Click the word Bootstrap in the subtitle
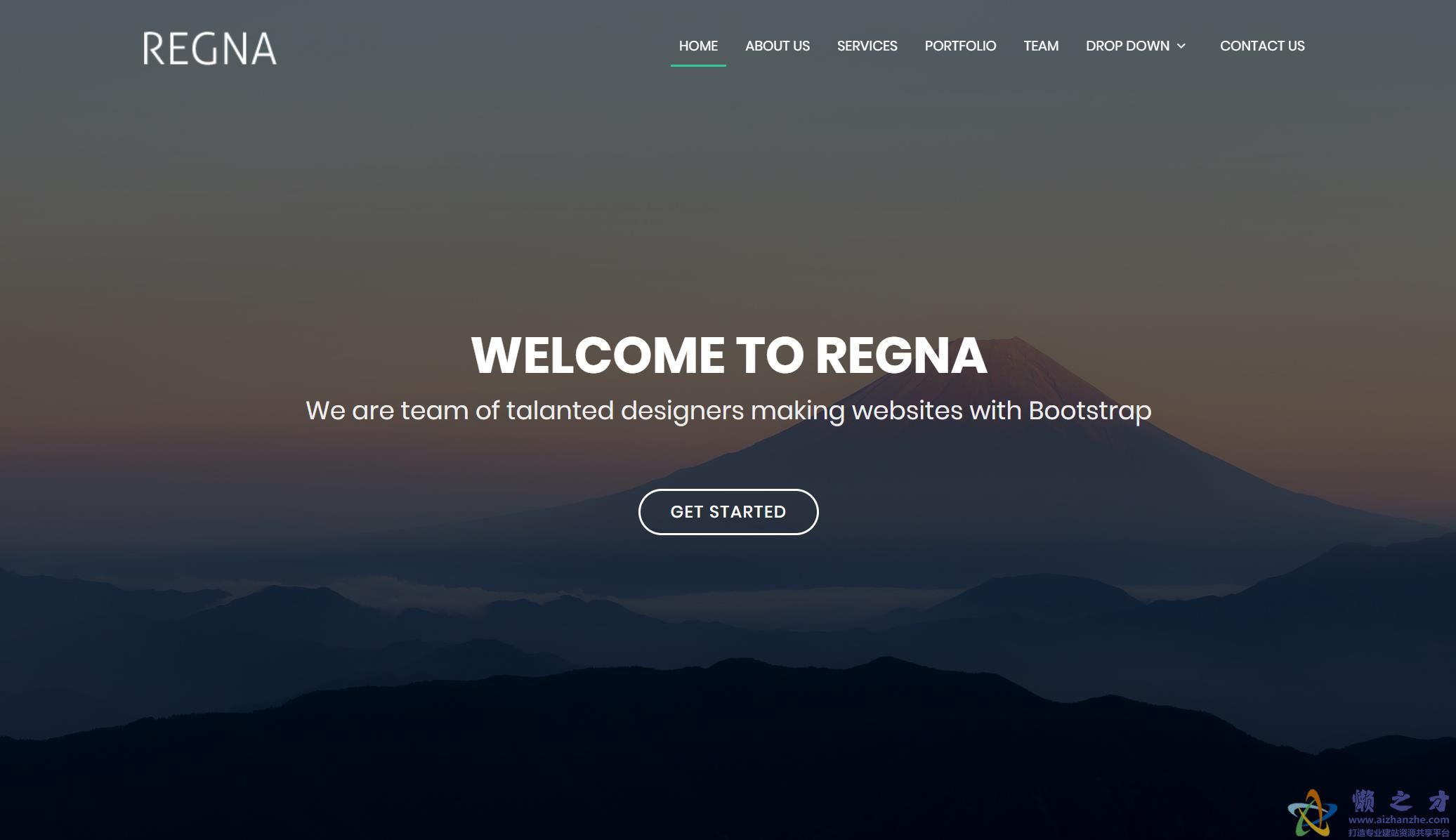This screenshot has width=1456, height=840. tap(1090, 411)
